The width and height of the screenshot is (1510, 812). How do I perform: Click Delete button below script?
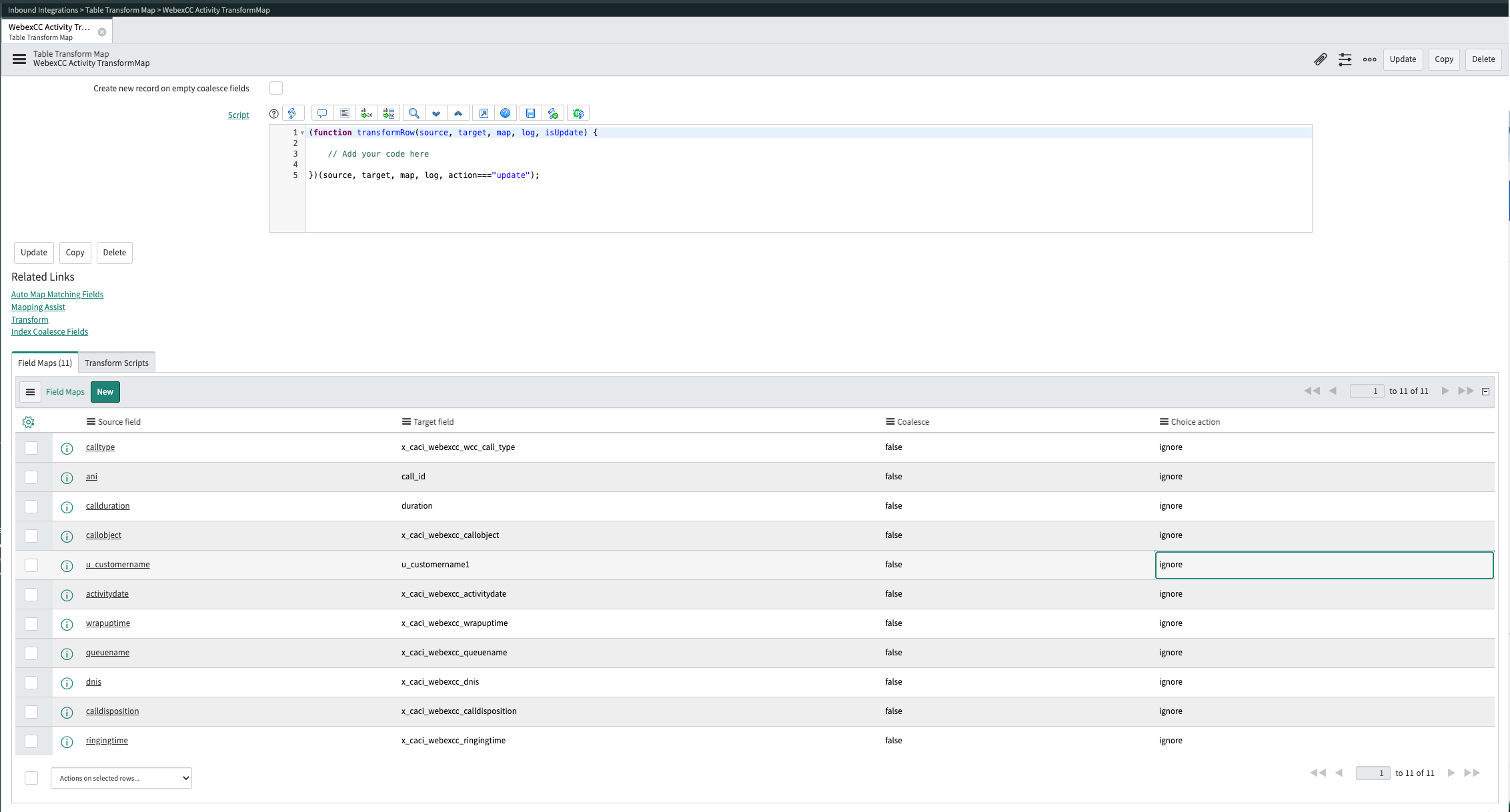(115, 253)
